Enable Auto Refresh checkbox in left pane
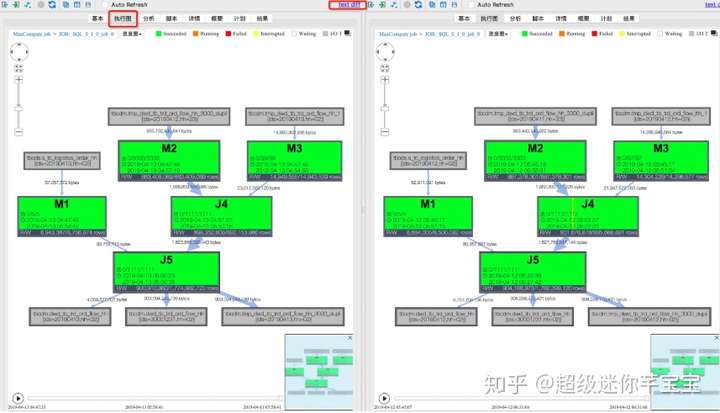Image resolution: width=720 pixels, height=413 pixels. [105, 5]
